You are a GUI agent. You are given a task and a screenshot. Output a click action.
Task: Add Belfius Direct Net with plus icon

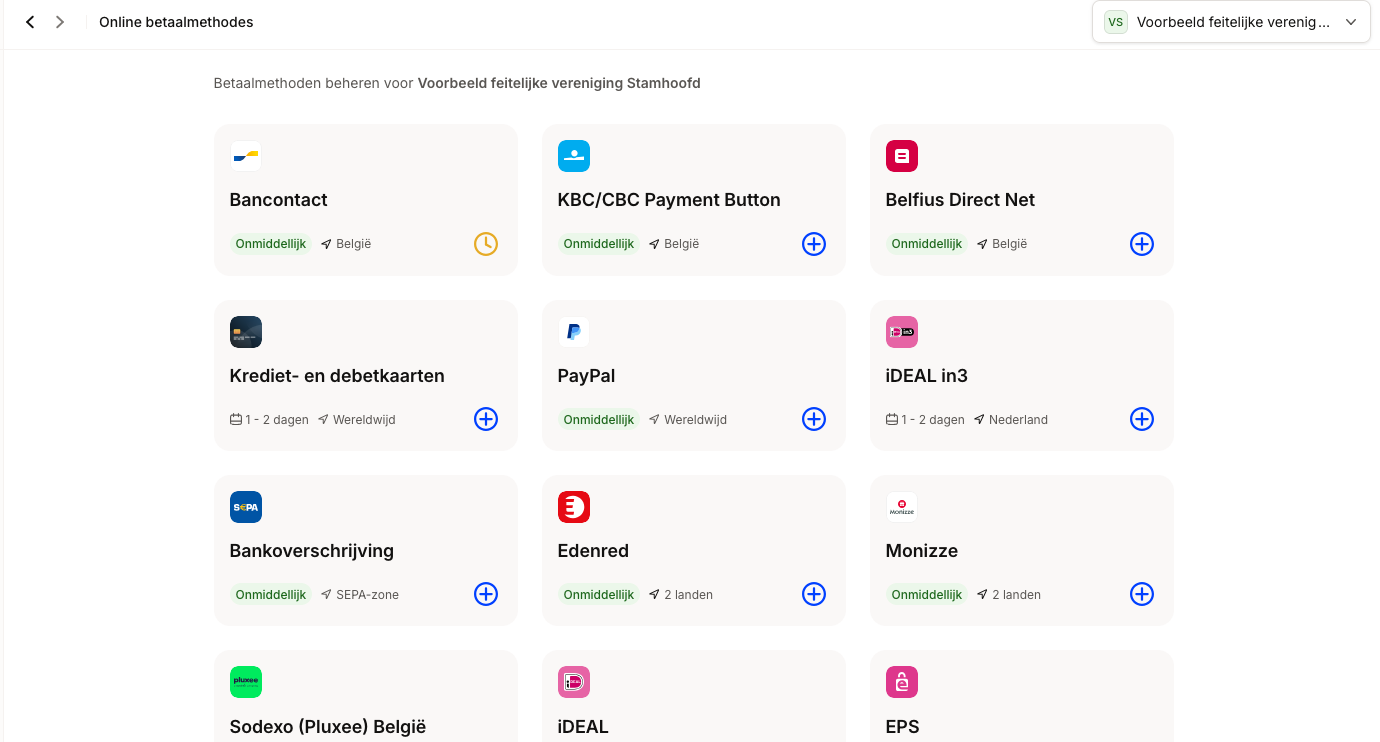tap(1142, 244)
